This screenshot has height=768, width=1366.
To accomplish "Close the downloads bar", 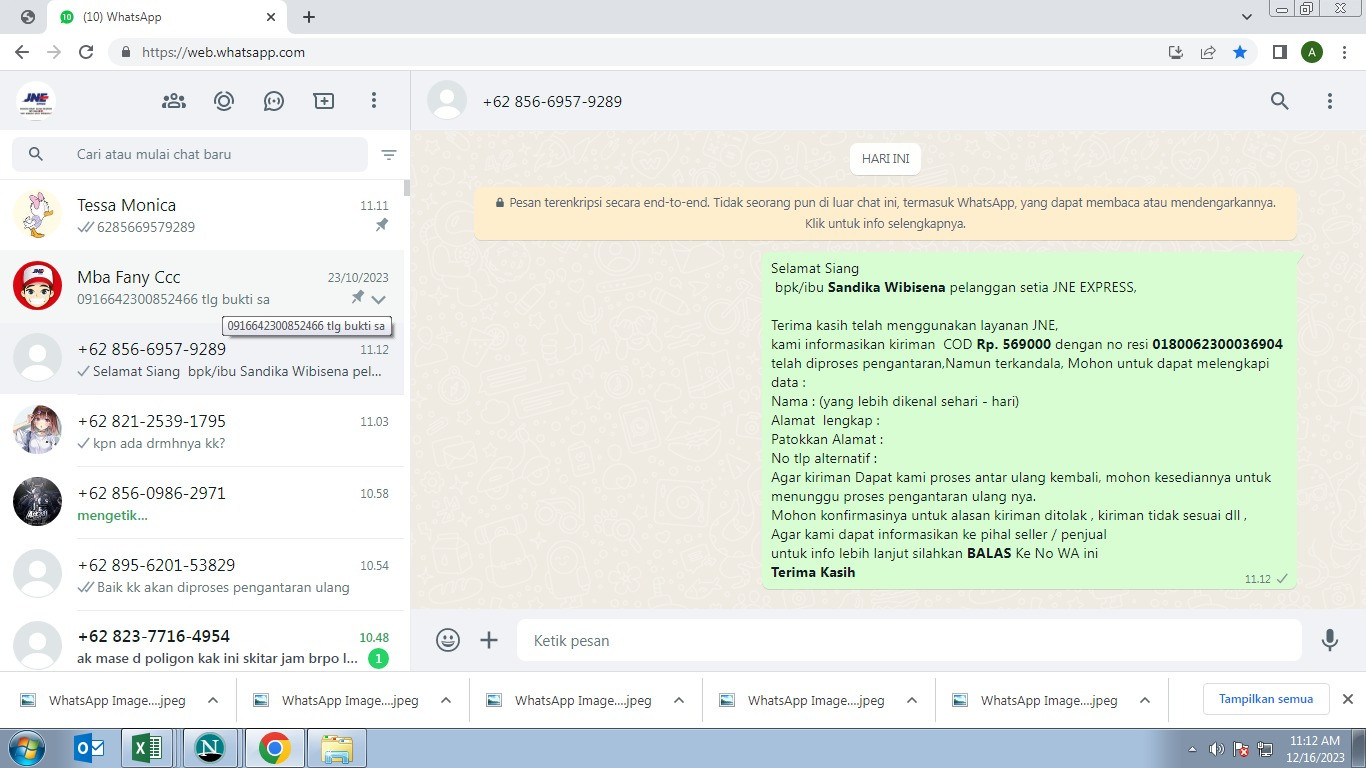I will pyautogui.click(x=1347, y=699).
